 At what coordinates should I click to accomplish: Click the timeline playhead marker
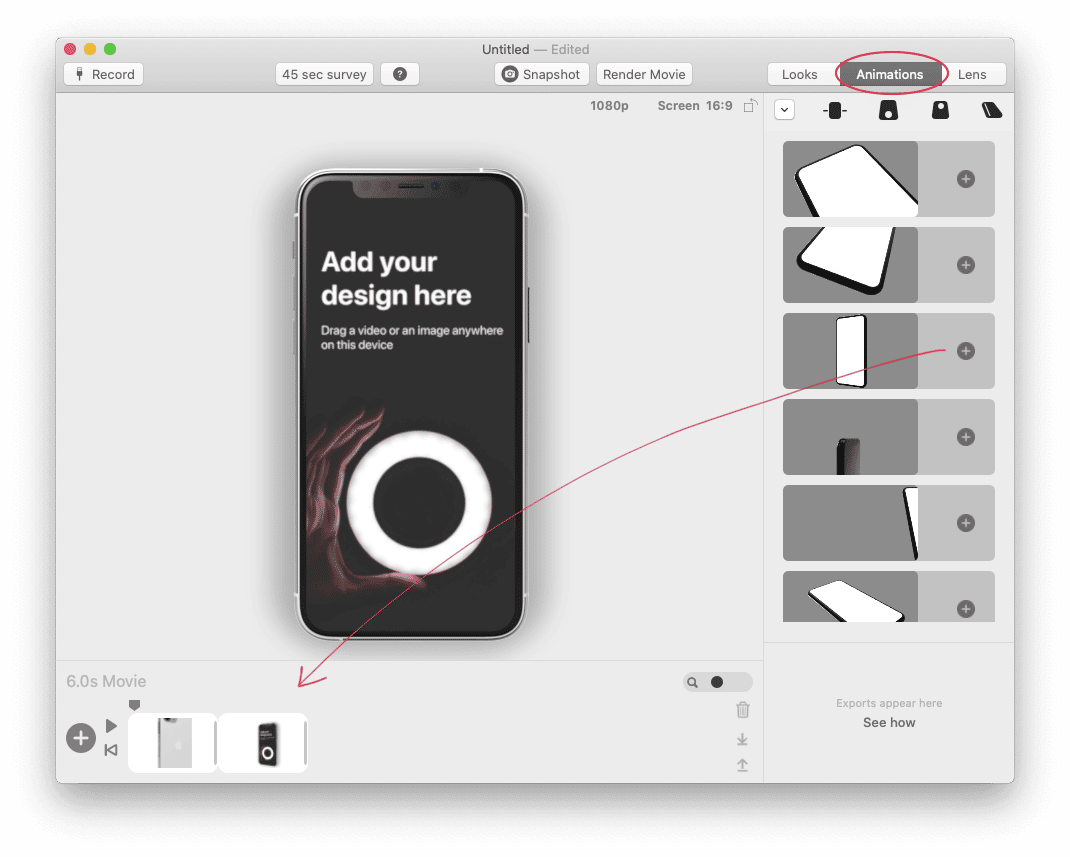point(134,705)
